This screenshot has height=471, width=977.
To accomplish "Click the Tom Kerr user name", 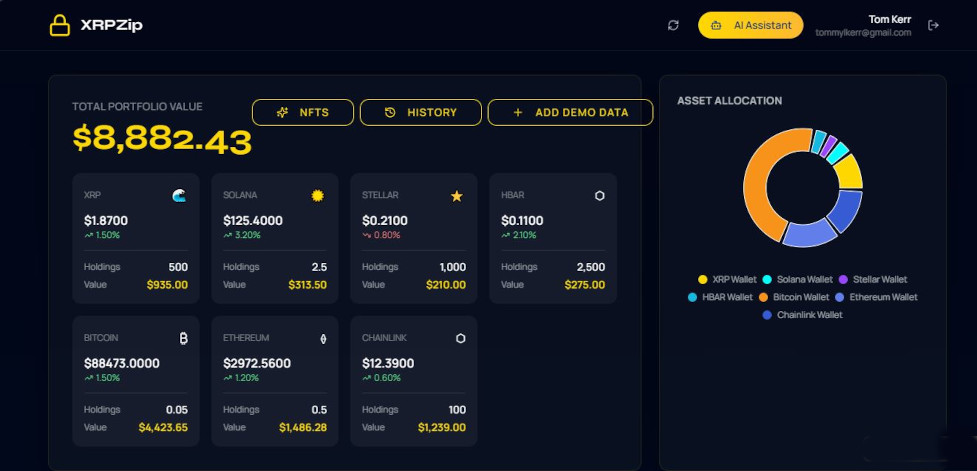I will 890,19.
